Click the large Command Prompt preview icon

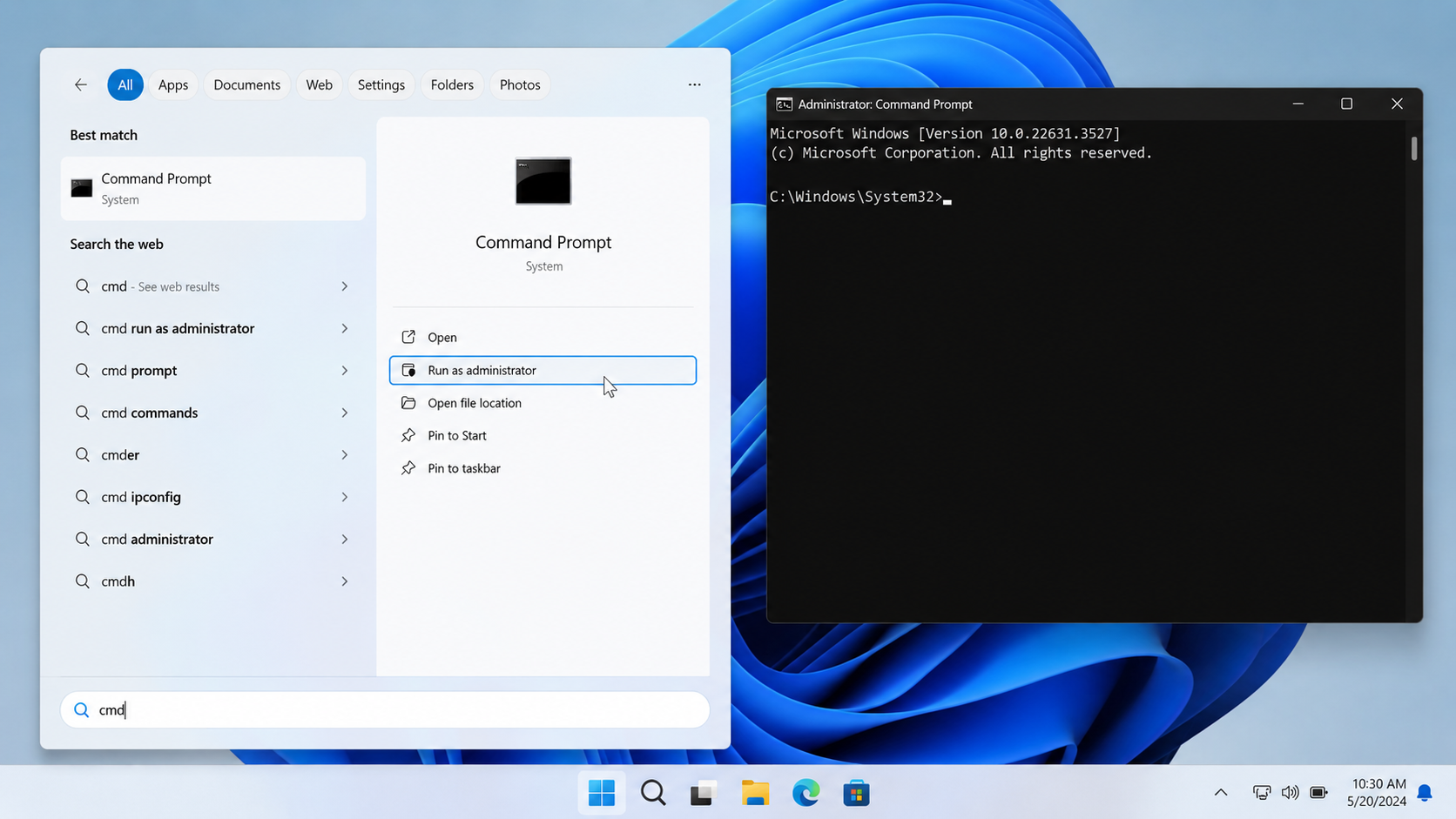point(543,181)
